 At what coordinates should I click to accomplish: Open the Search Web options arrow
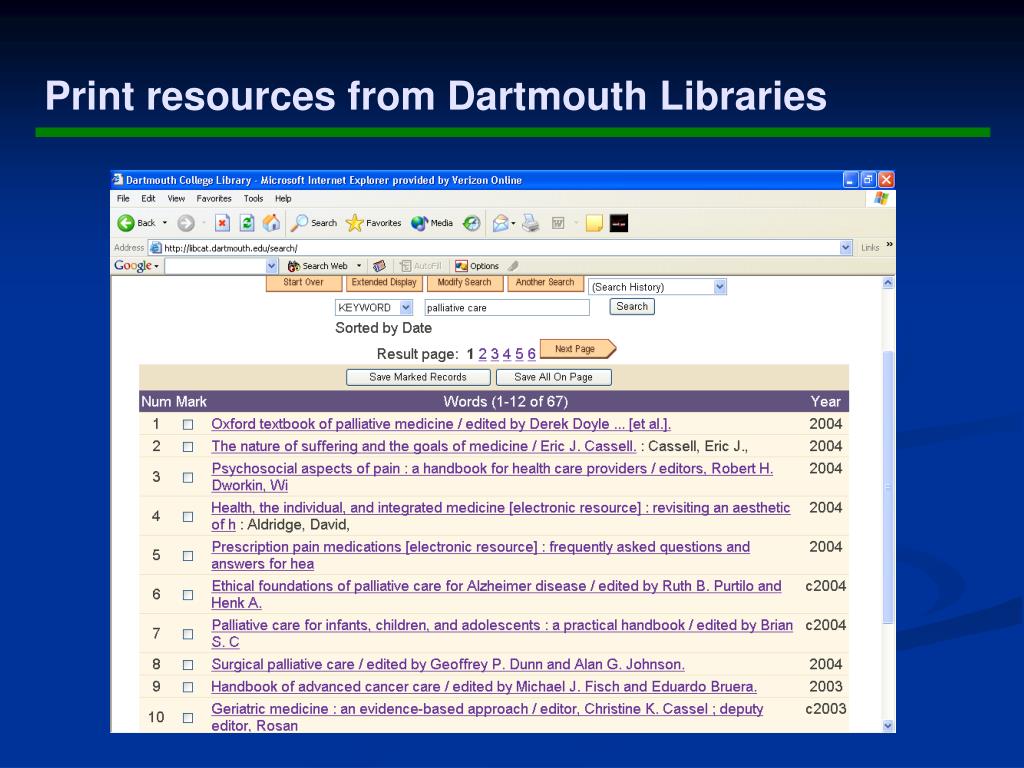(359, 266)
